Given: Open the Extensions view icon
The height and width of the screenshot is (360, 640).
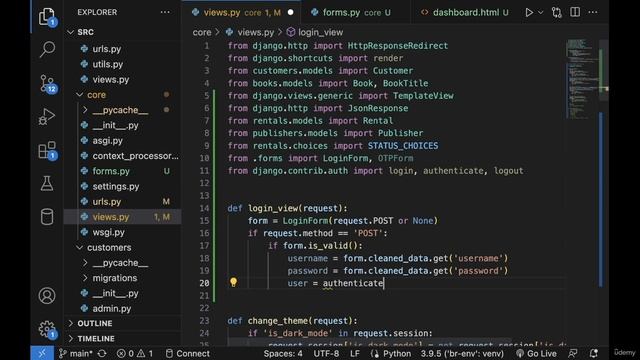Looking at the screenshot, I should 47,151.
